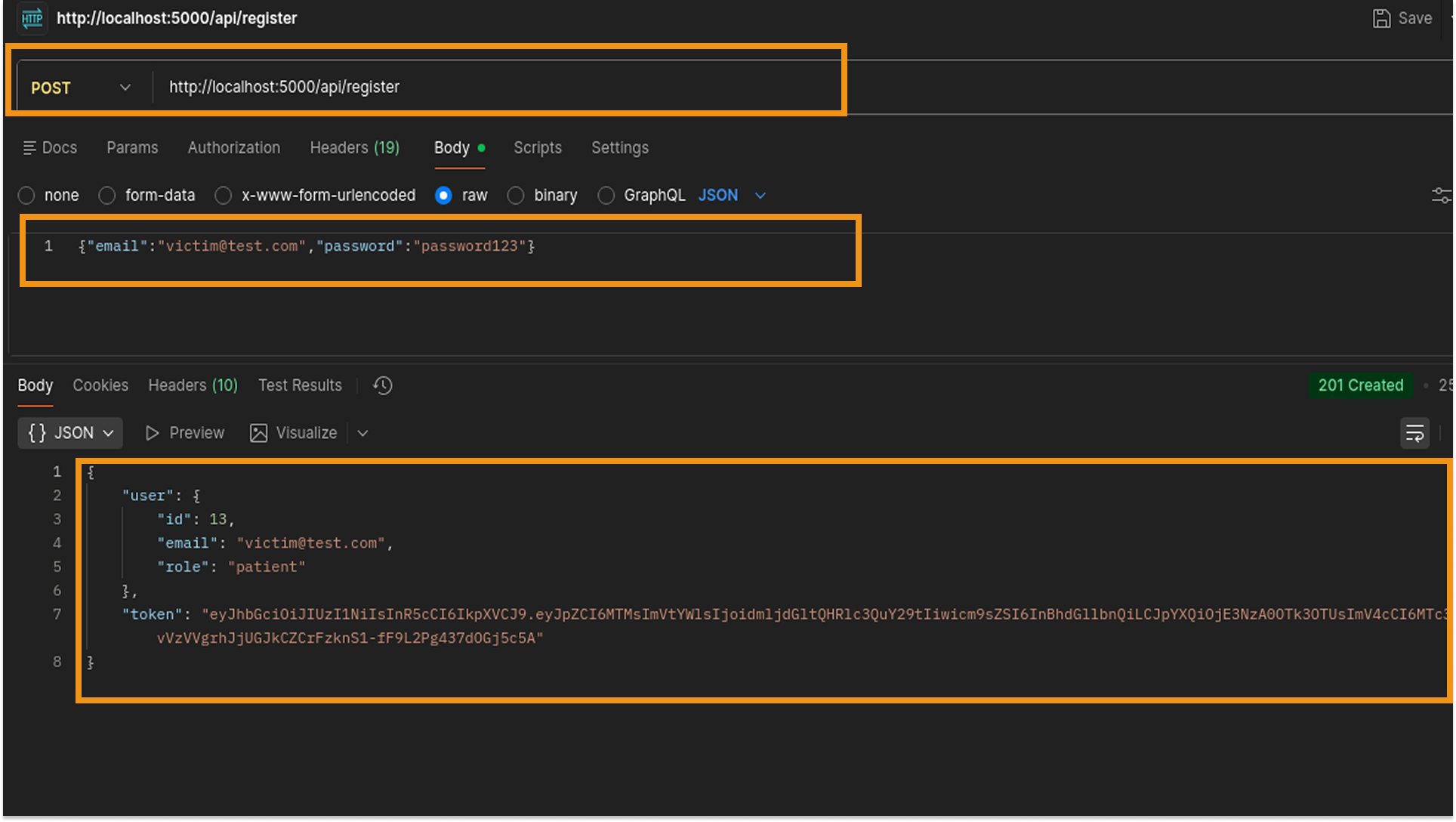This screenshot has width=1456, height=822.
Task: Click the Visualize image icon
Action: (x=258, y=433)
